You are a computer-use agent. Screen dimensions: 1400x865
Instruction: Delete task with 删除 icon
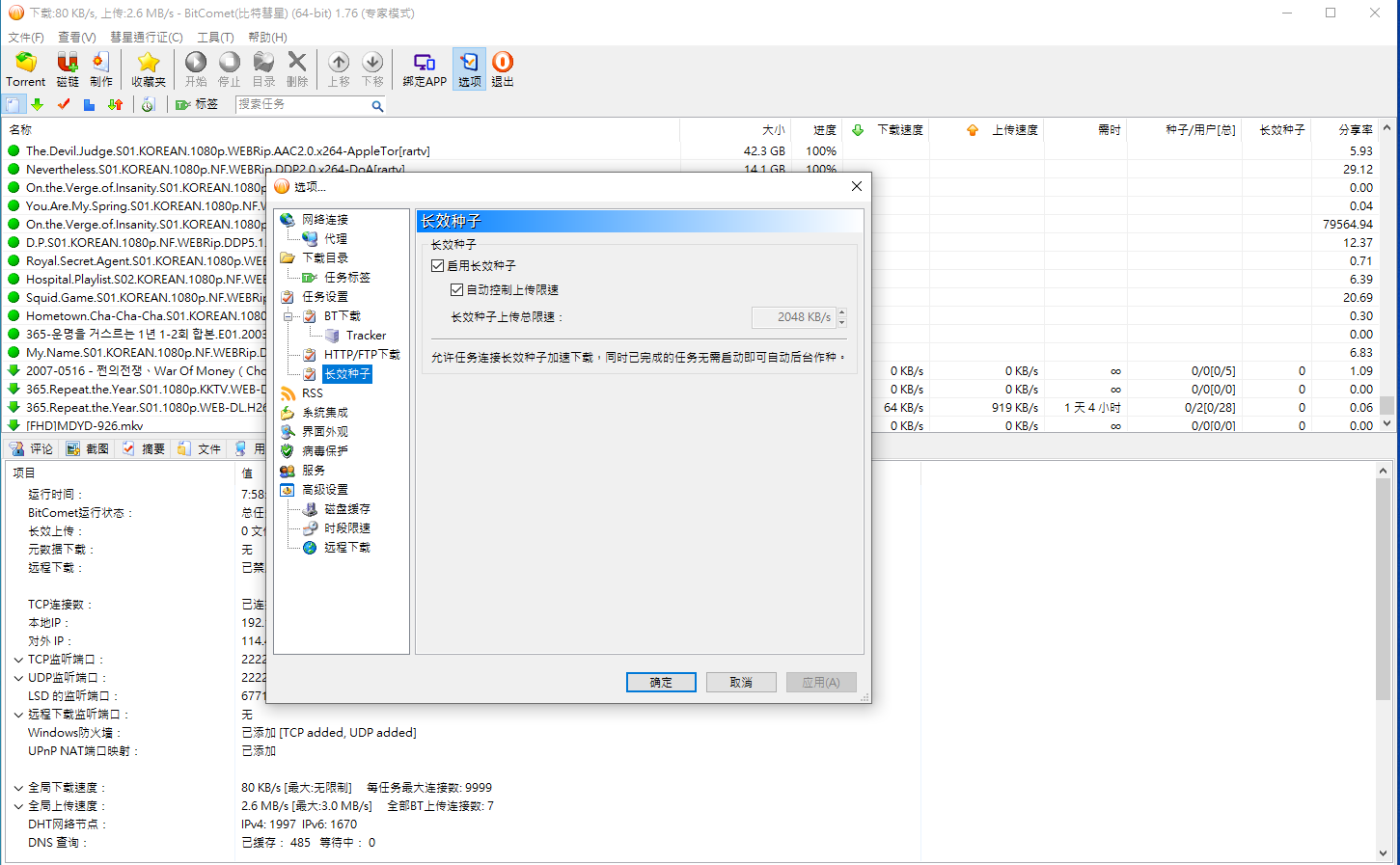pos(297,69)
